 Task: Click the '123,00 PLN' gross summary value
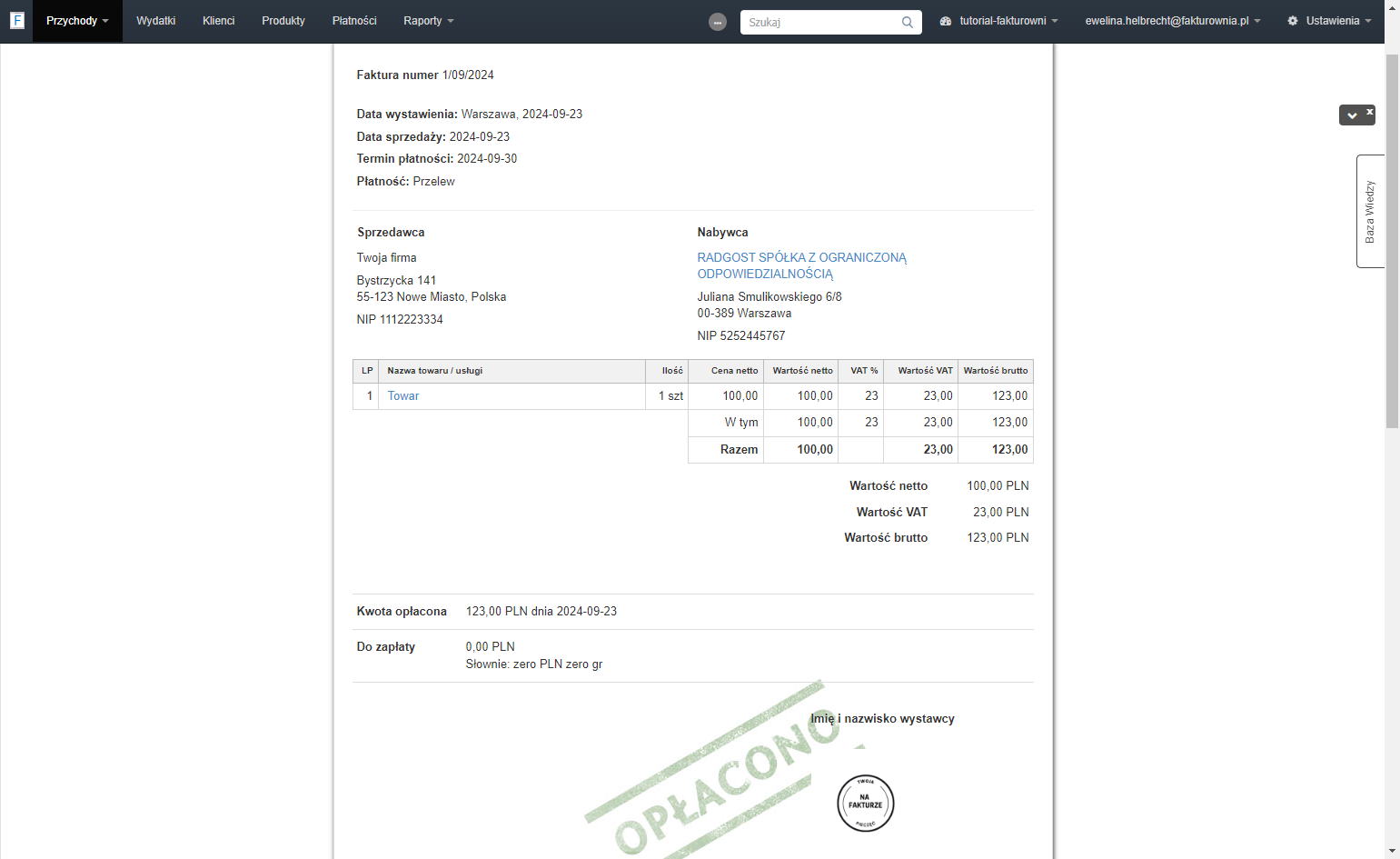(x=998, y=538)
